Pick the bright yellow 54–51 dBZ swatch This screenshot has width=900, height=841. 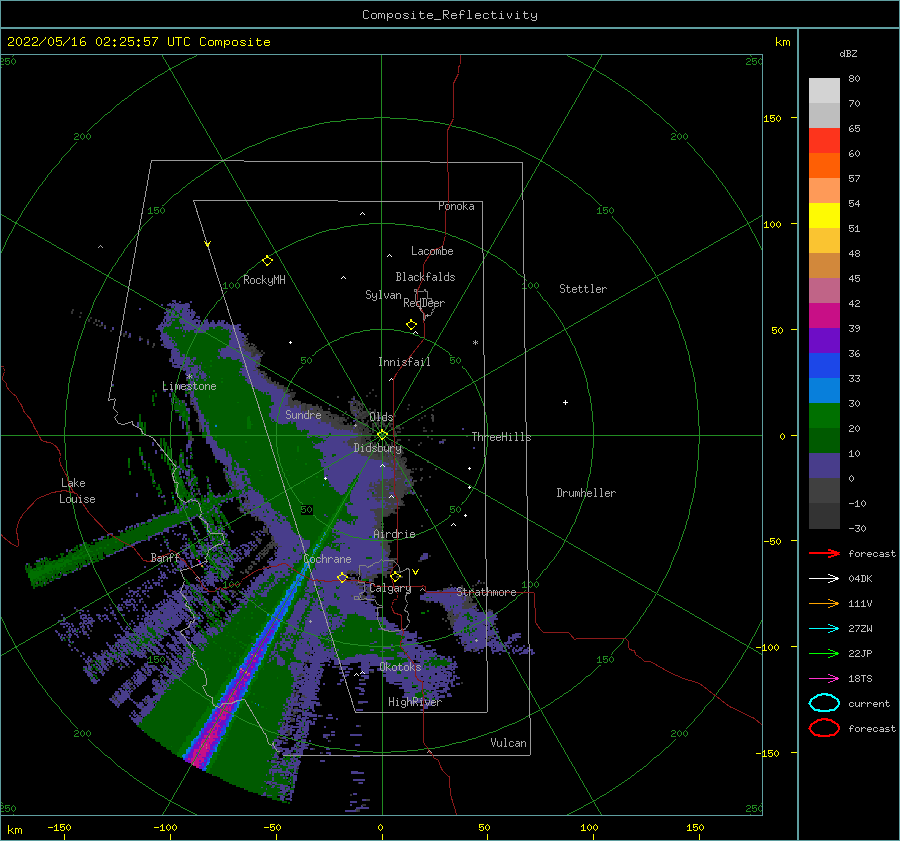pyautogui.click(x=824, y=216)
